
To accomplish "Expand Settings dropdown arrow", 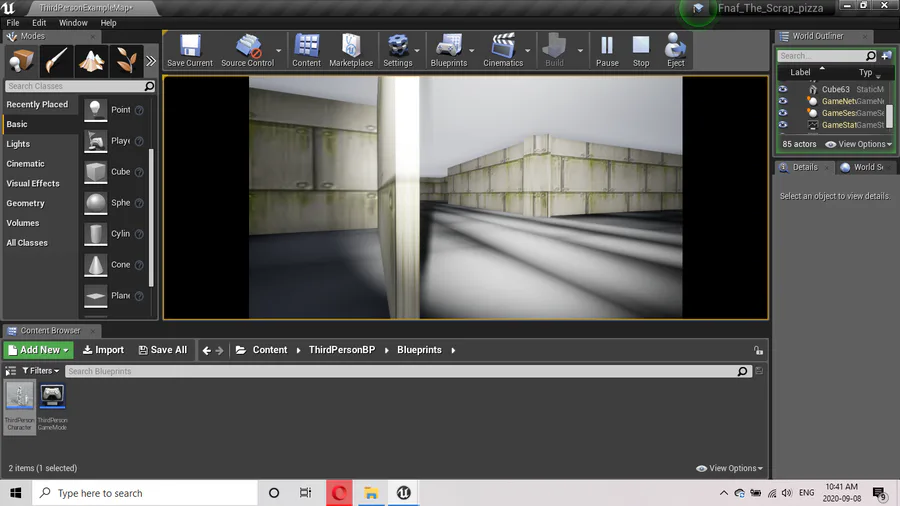I will pyautogui.click(x=417, y=50).
